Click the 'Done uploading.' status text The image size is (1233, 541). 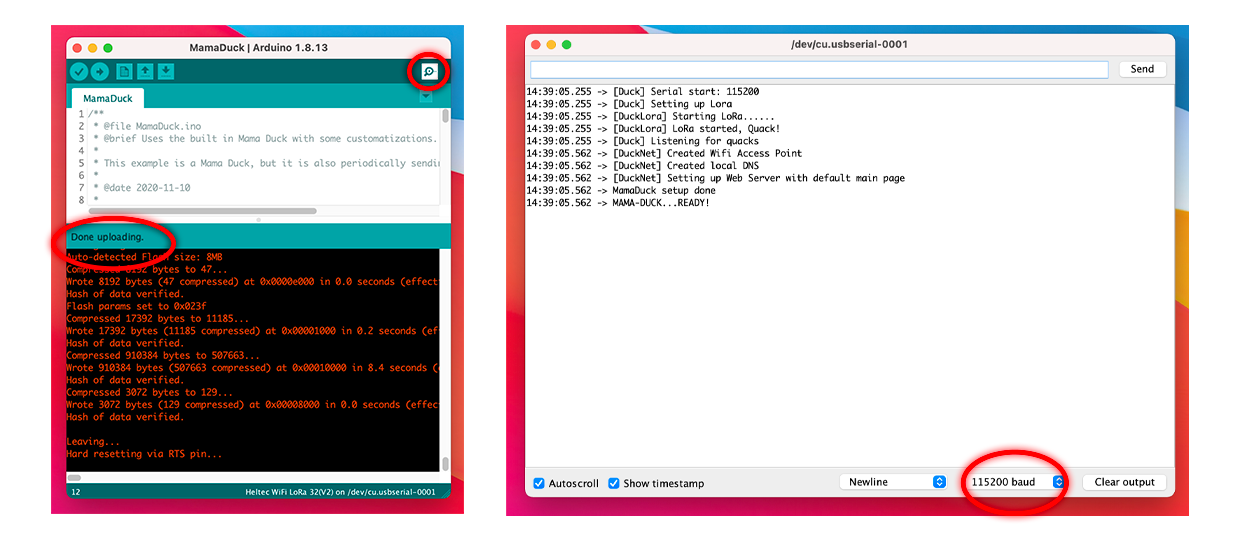[x=107, y=237]
